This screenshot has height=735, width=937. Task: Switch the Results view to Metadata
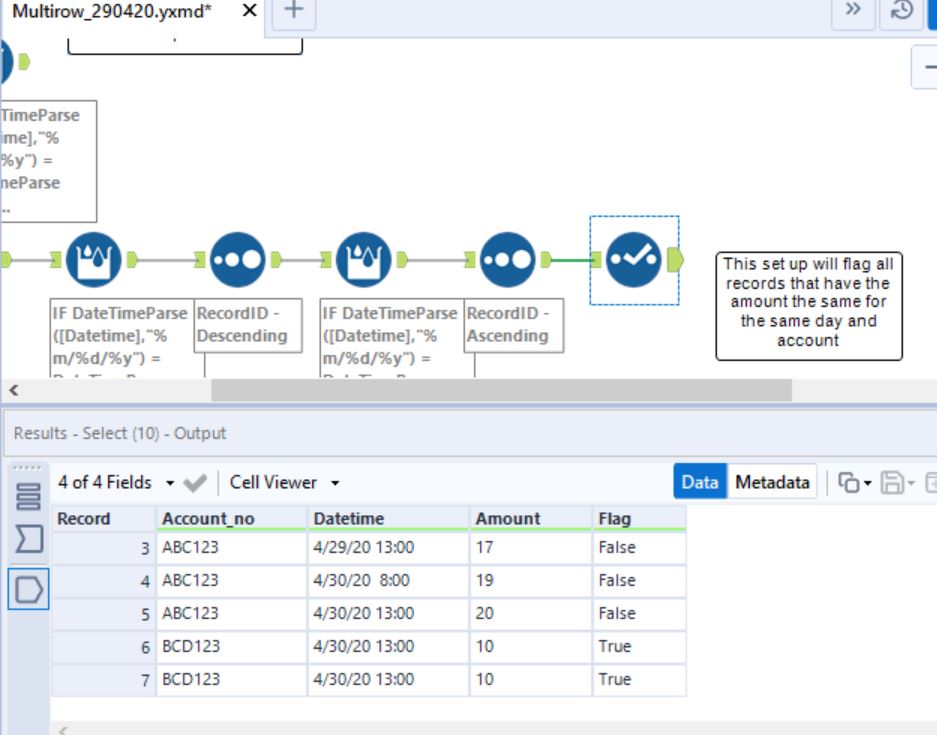point(772,482)
